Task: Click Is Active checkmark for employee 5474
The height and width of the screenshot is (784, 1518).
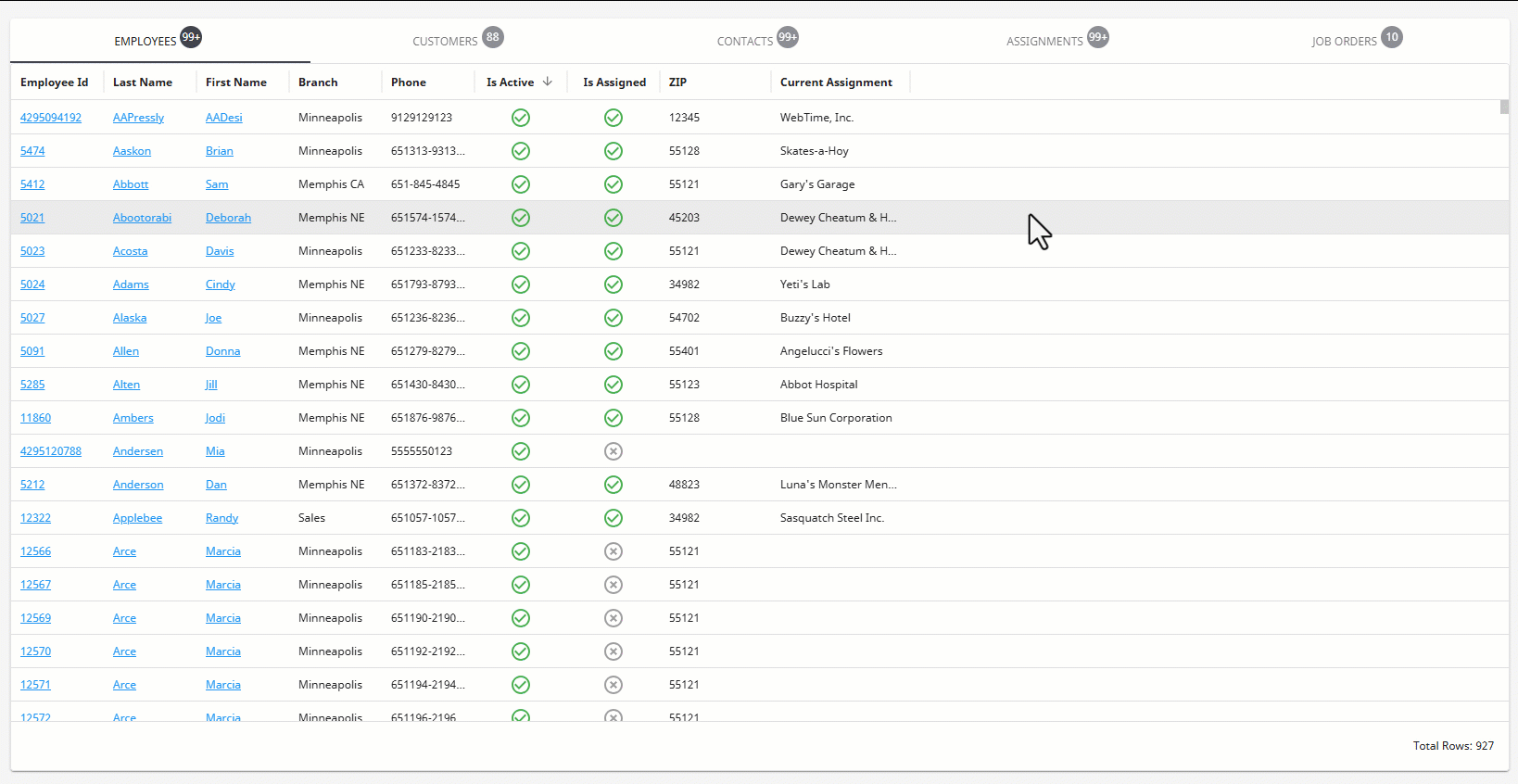Action: tap(521, 151)
